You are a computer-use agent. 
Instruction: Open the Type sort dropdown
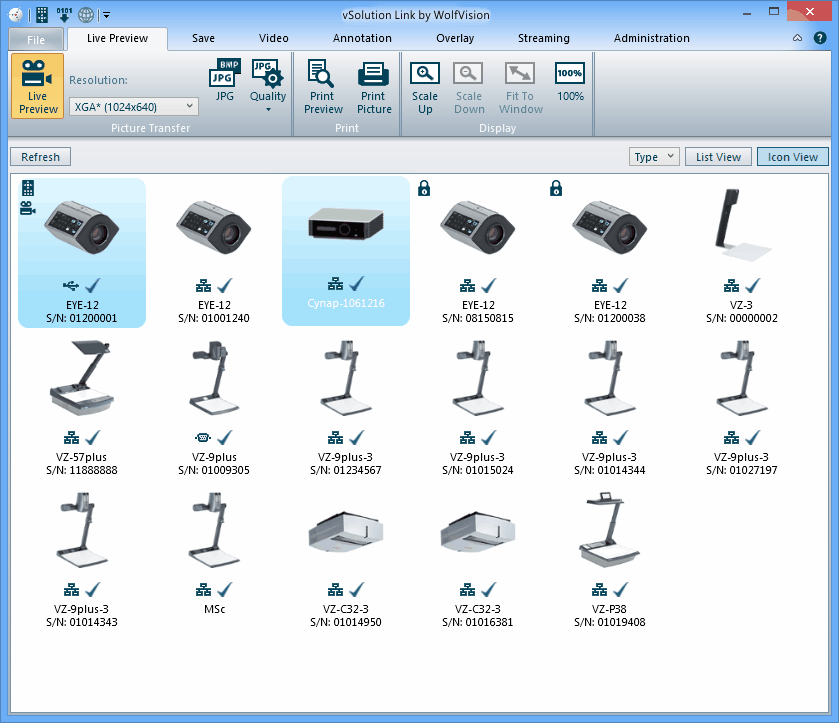pos(655,157)
